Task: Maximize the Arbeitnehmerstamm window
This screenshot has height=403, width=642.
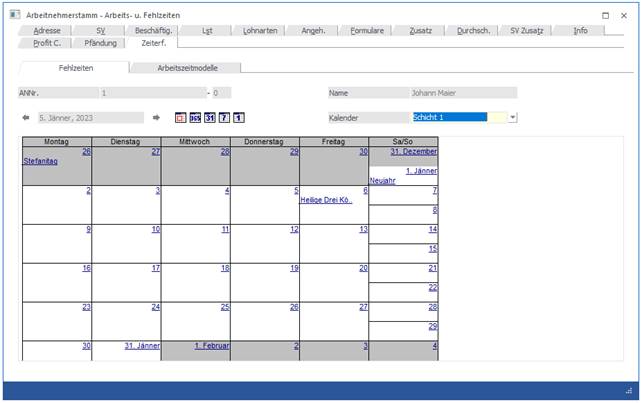Action: 607,16
